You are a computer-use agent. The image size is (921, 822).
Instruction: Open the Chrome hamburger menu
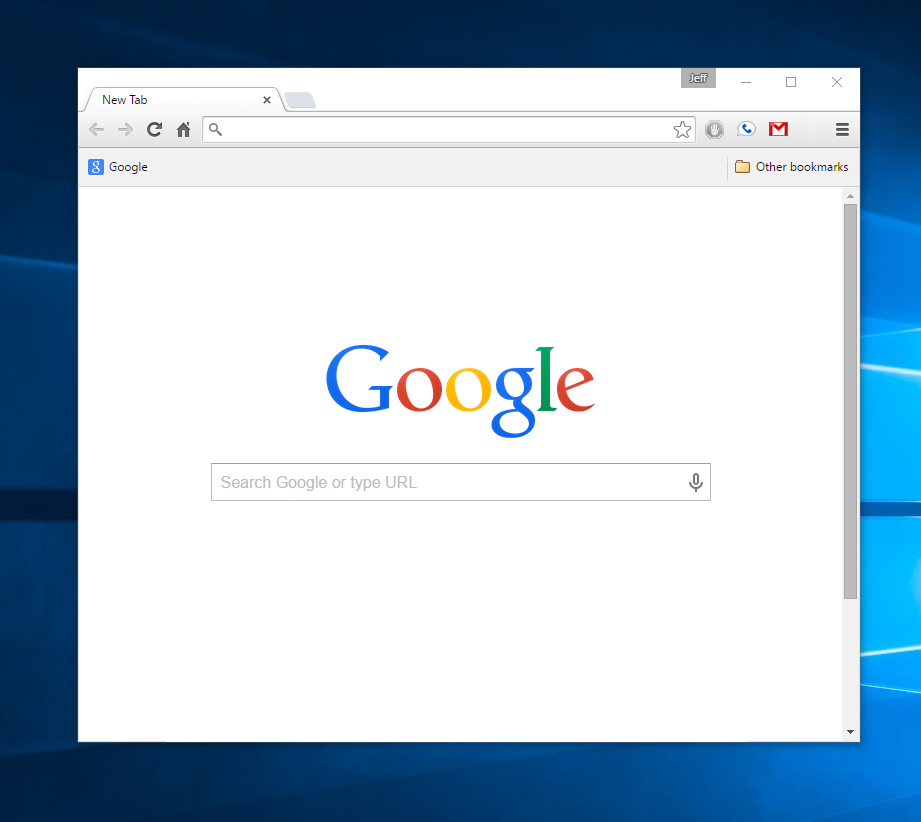[x=842, y=129]
